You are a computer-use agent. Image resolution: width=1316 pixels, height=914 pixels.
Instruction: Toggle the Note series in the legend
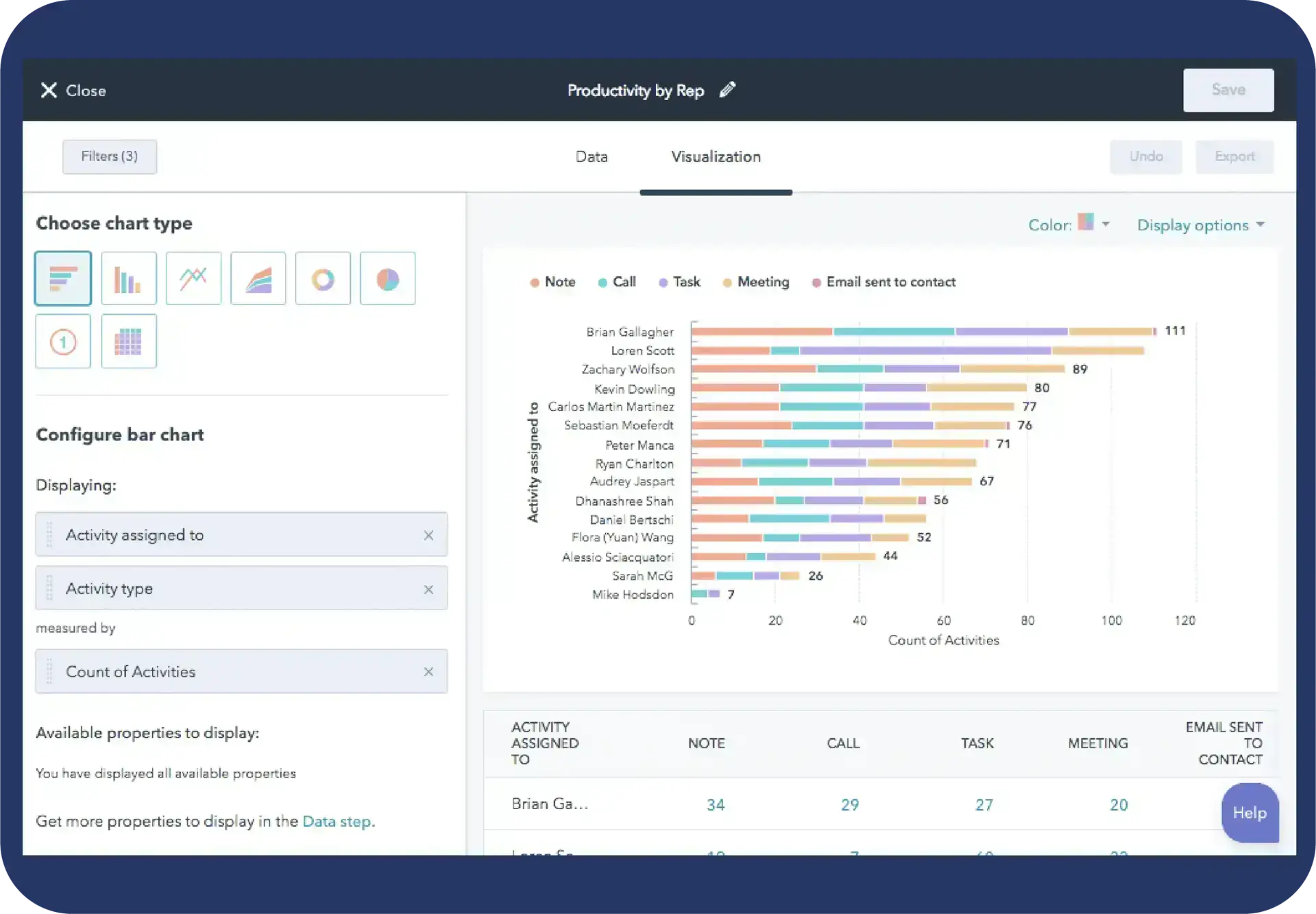(552, 282)
